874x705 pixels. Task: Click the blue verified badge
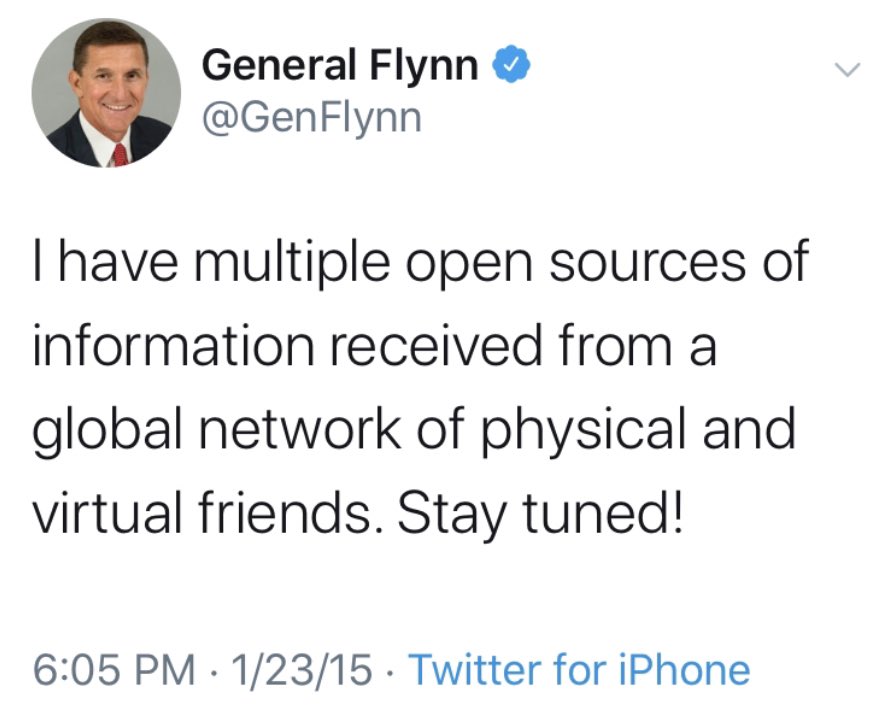pyautogui.click(x=508, y=67)
